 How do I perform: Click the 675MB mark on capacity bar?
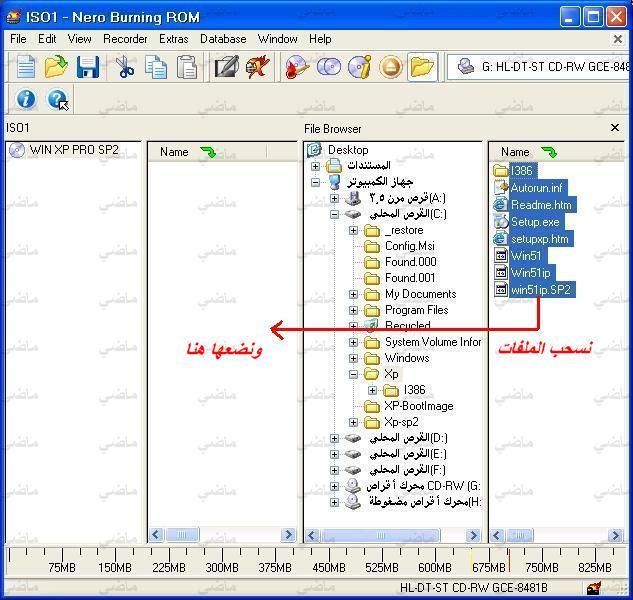point(489,567)
